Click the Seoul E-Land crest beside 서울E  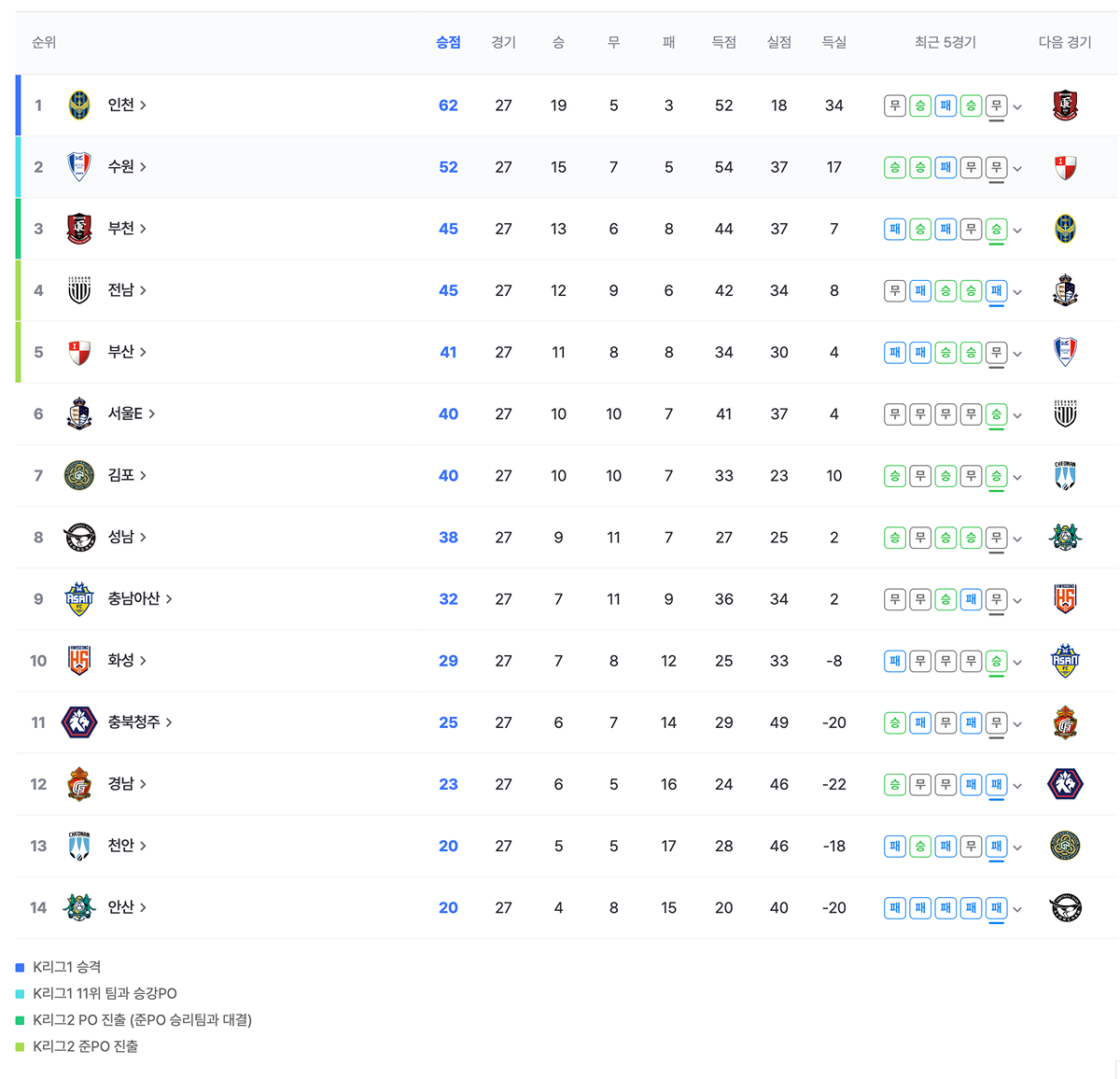coord(79,413)
